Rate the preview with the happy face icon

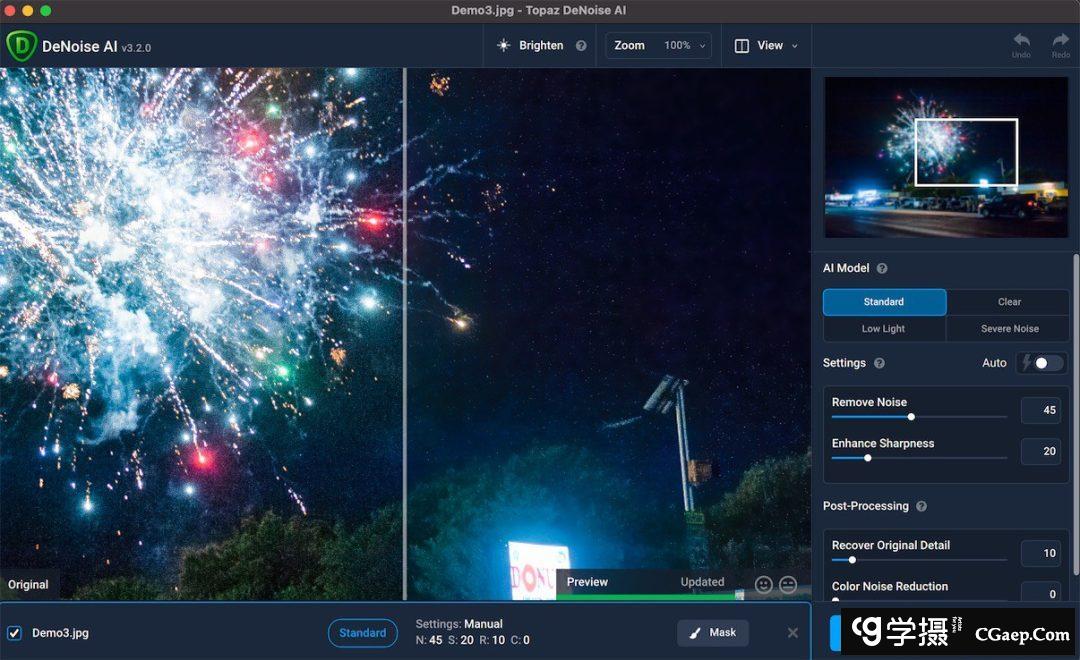click(x=764, y=584)
